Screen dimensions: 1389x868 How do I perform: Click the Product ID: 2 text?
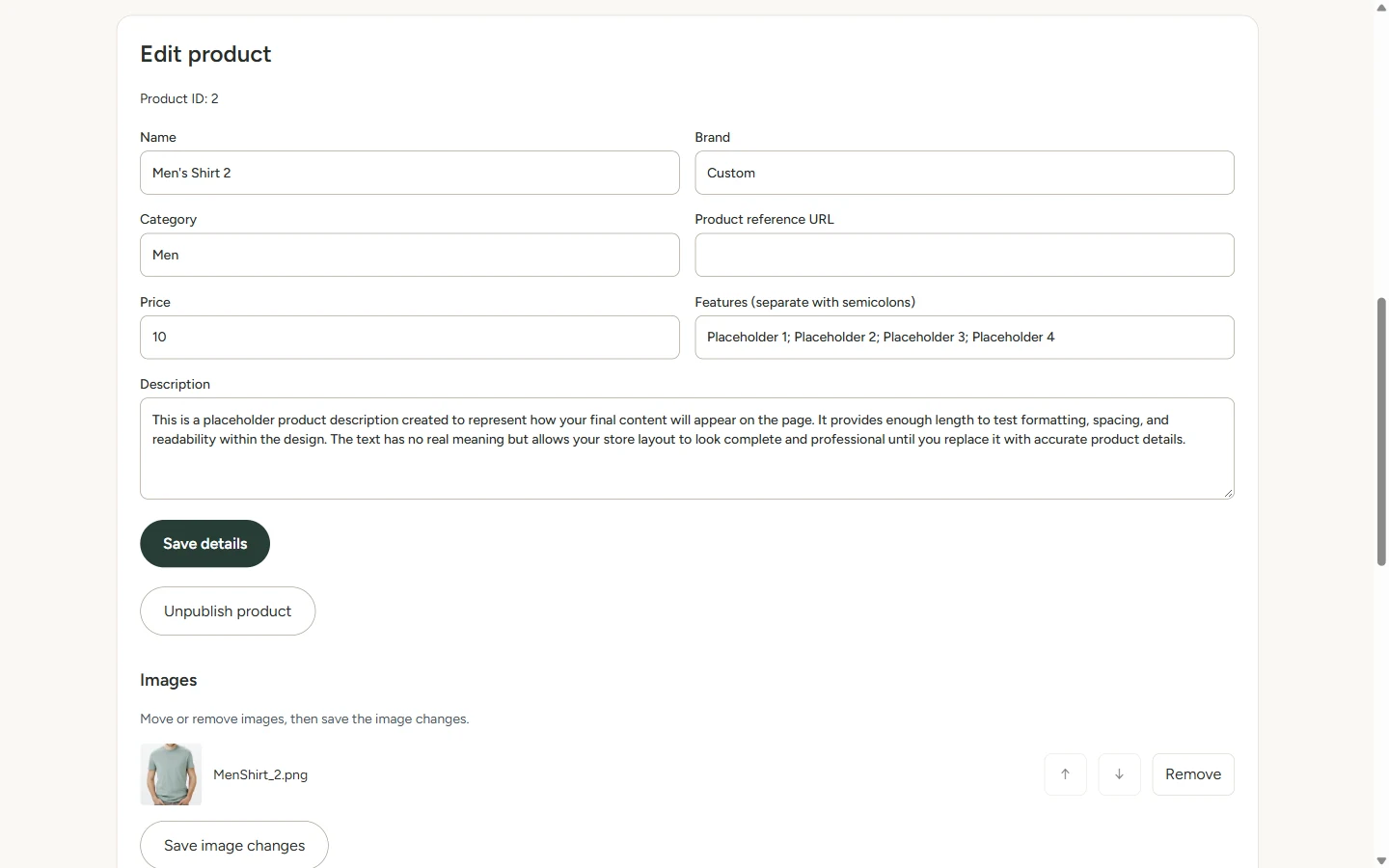(x=179, y=98)
